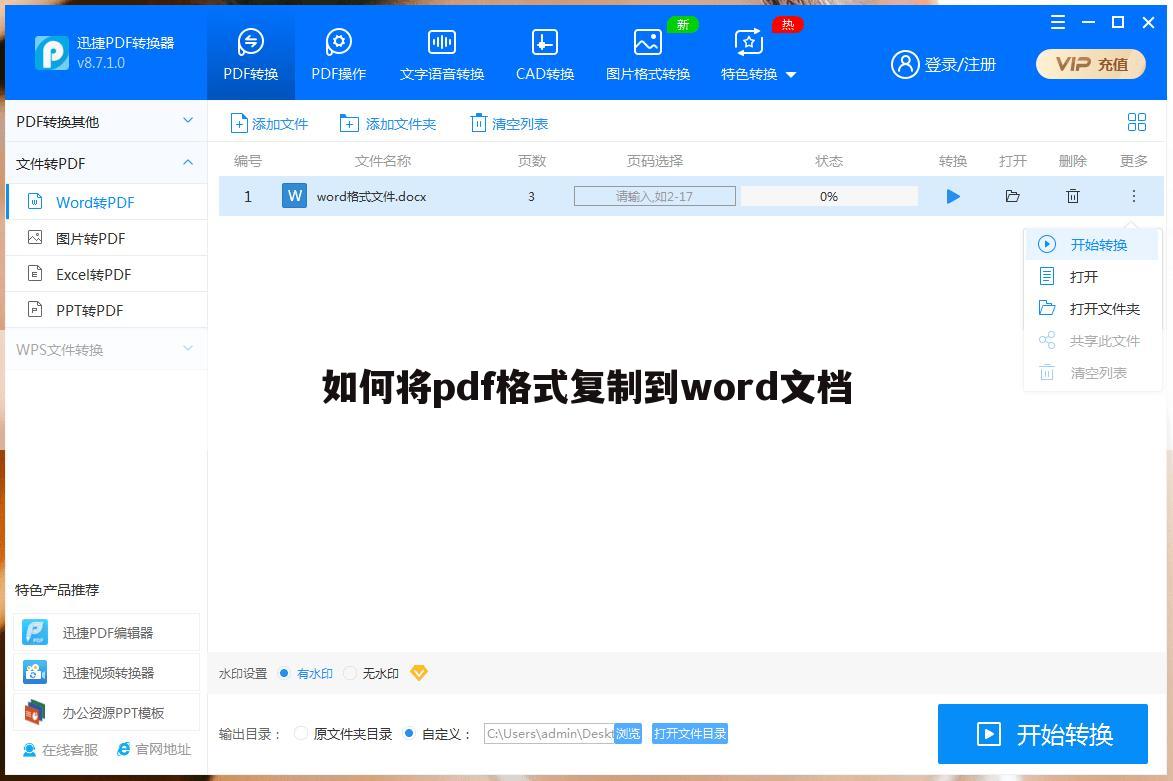The width and height of the screenshot is (1173, 781).
Task: Select the 自定义 output radio button
Action: tap(408, 734)
